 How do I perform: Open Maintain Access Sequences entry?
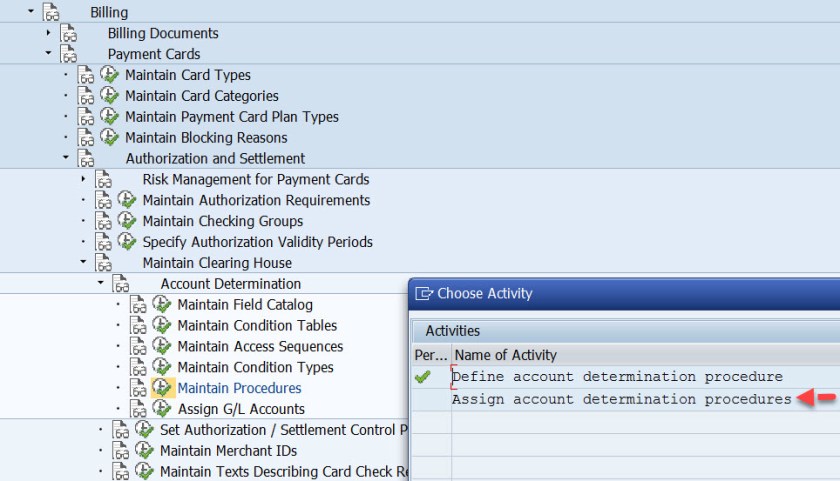260,346
